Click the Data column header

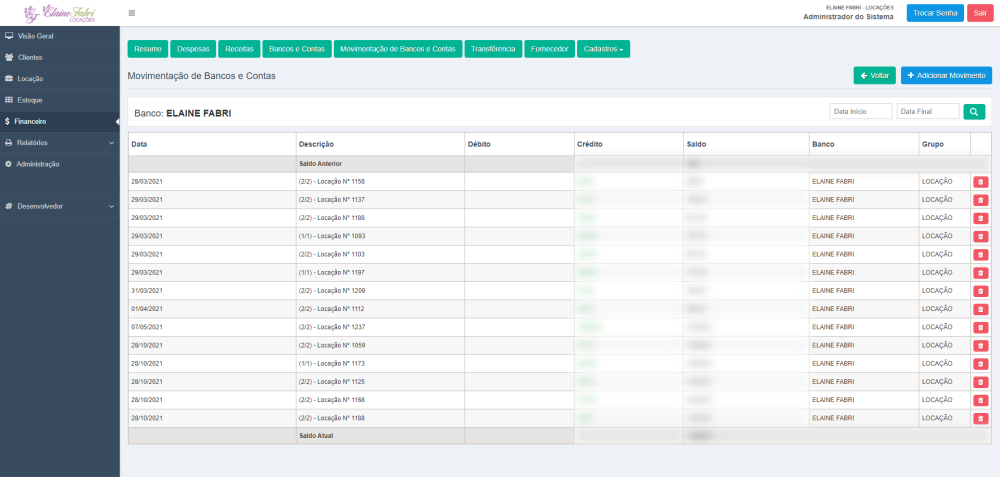[x=212, y=144]
